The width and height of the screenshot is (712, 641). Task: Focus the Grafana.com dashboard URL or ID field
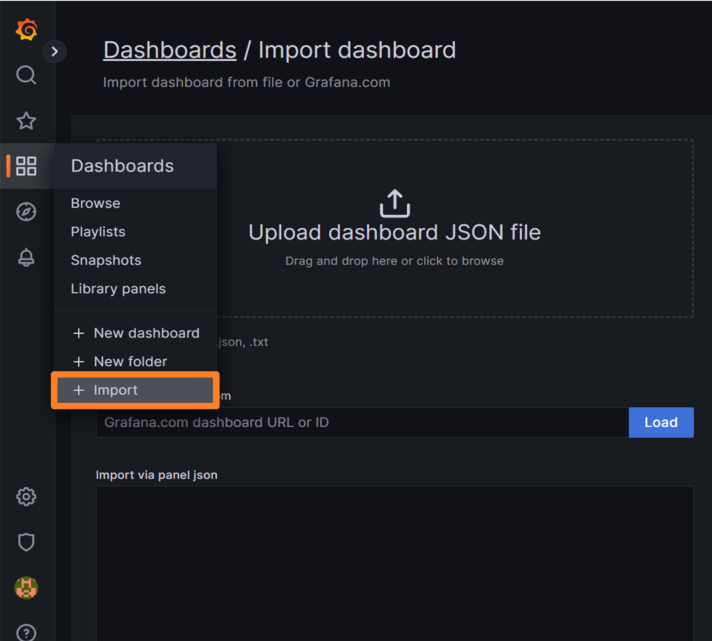pyautogui.click(x=362, y=423)
